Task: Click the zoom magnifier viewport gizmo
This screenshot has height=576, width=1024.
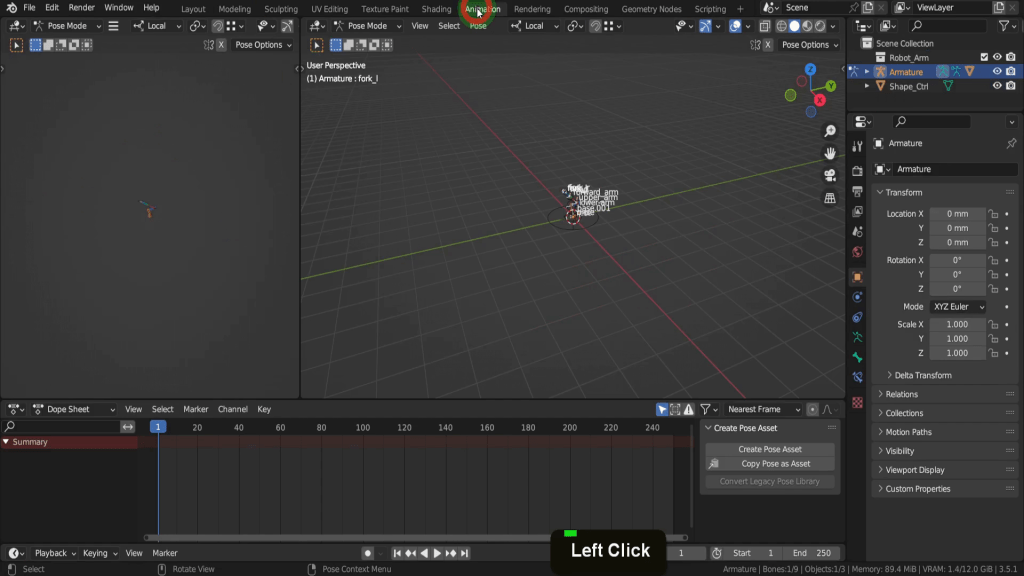Action: point(830,132)
